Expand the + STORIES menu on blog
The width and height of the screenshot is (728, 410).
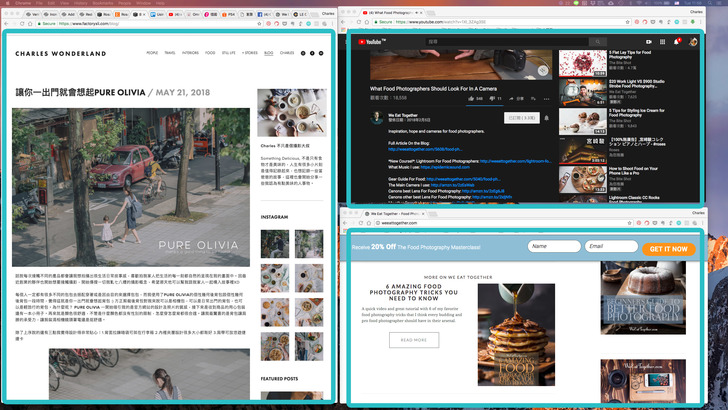[249, 52]
